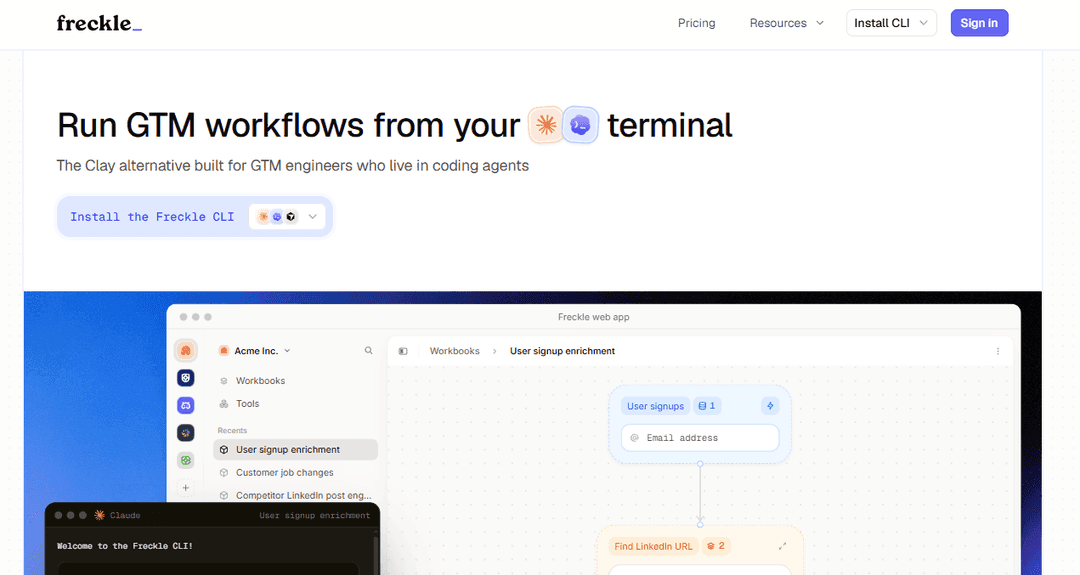Click the Email address field in User signups

[700, 438]
